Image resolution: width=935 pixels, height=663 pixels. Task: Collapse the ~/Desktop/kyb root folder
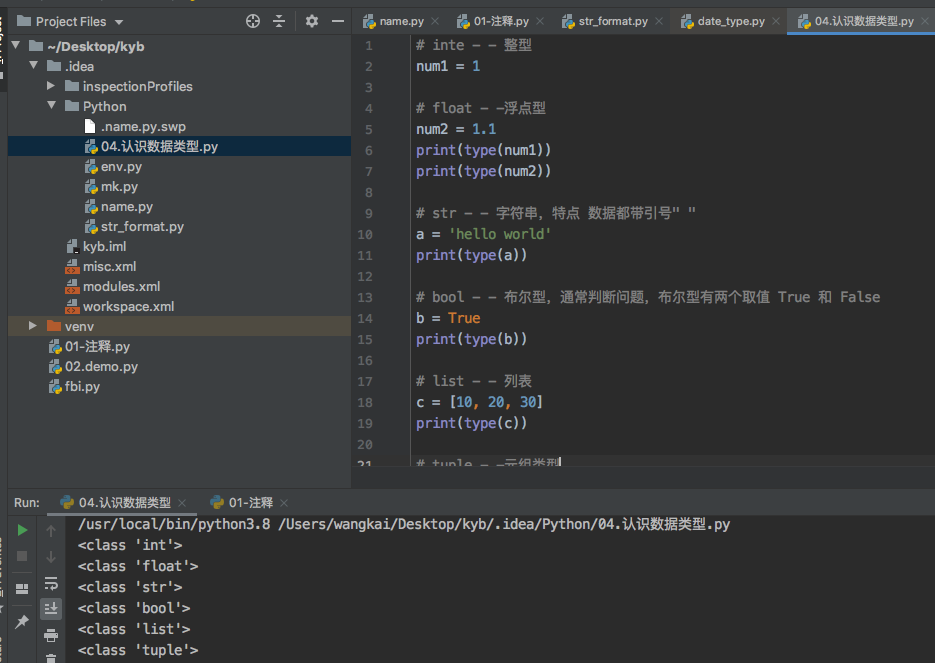coord(16,45)
